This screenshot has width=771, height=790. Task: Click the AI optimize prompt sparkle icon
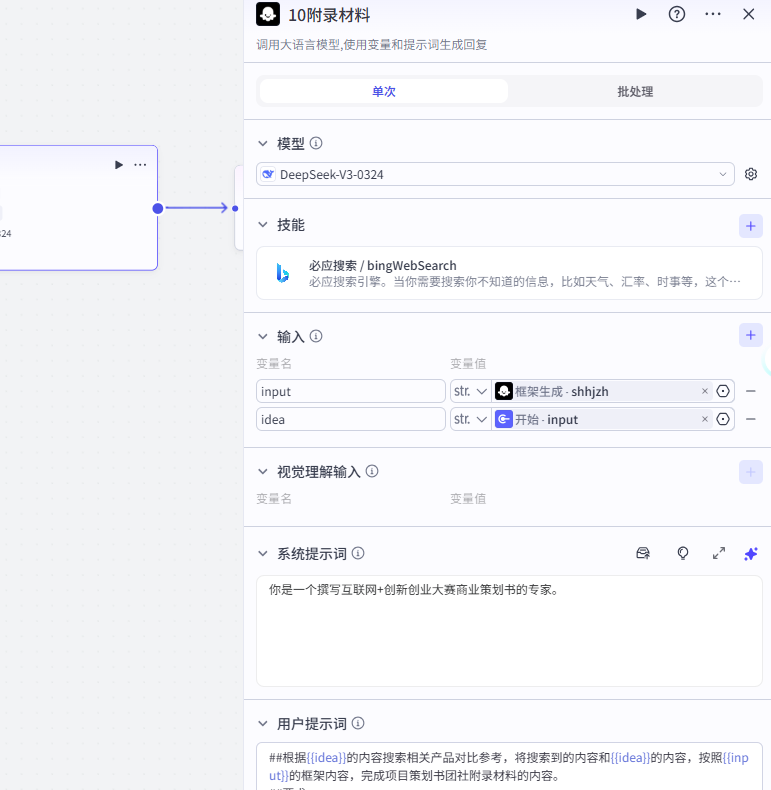[751, 553]
